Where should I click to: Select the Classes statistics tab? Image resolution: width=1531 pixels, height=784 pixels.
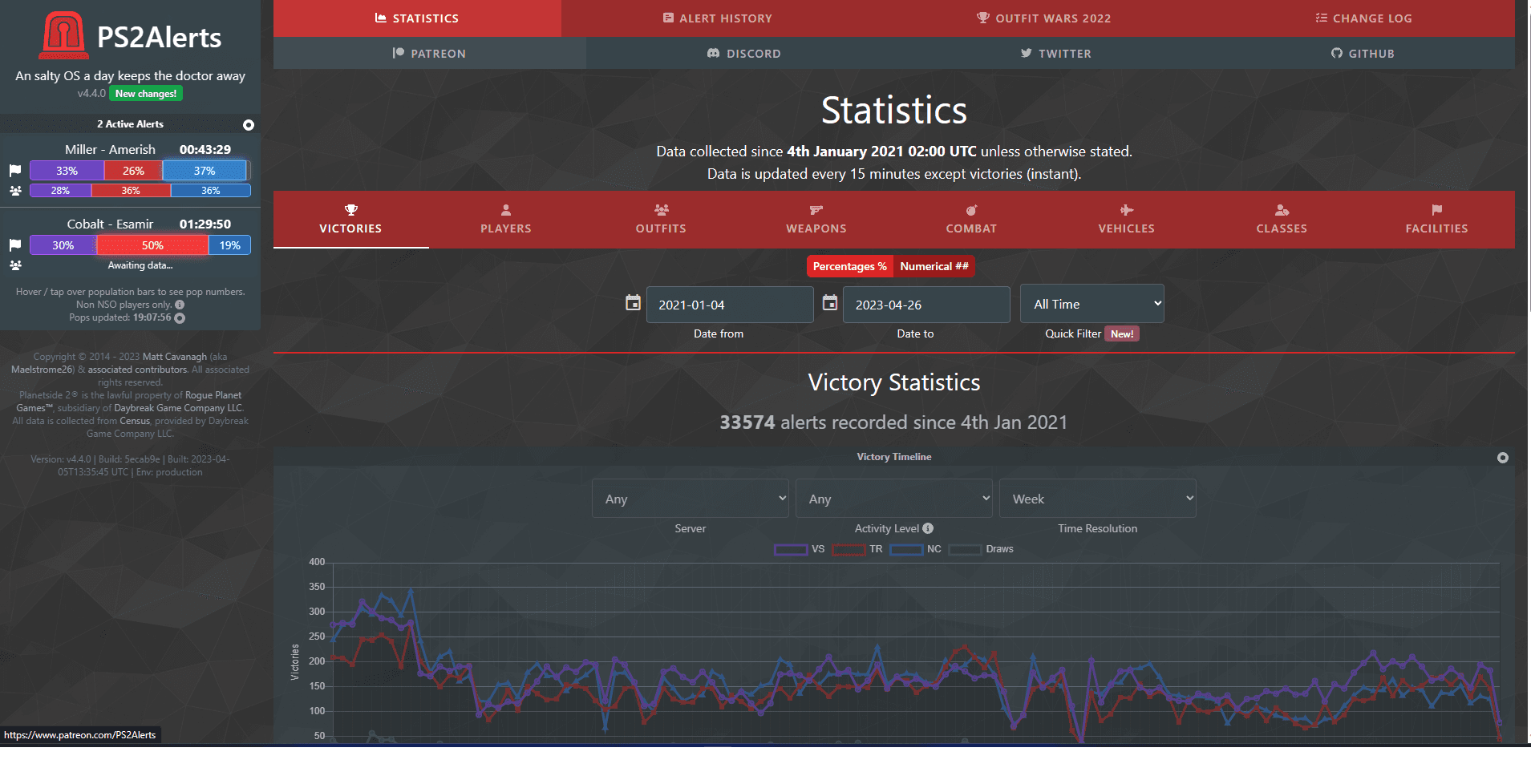point(1282,220)
